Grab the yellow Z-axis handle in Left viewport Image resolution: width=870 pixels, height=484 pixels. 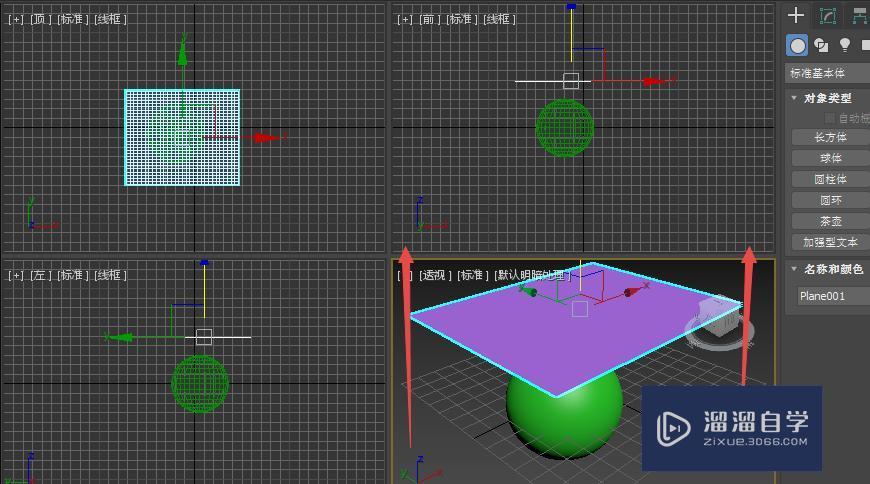pos(204,288)
